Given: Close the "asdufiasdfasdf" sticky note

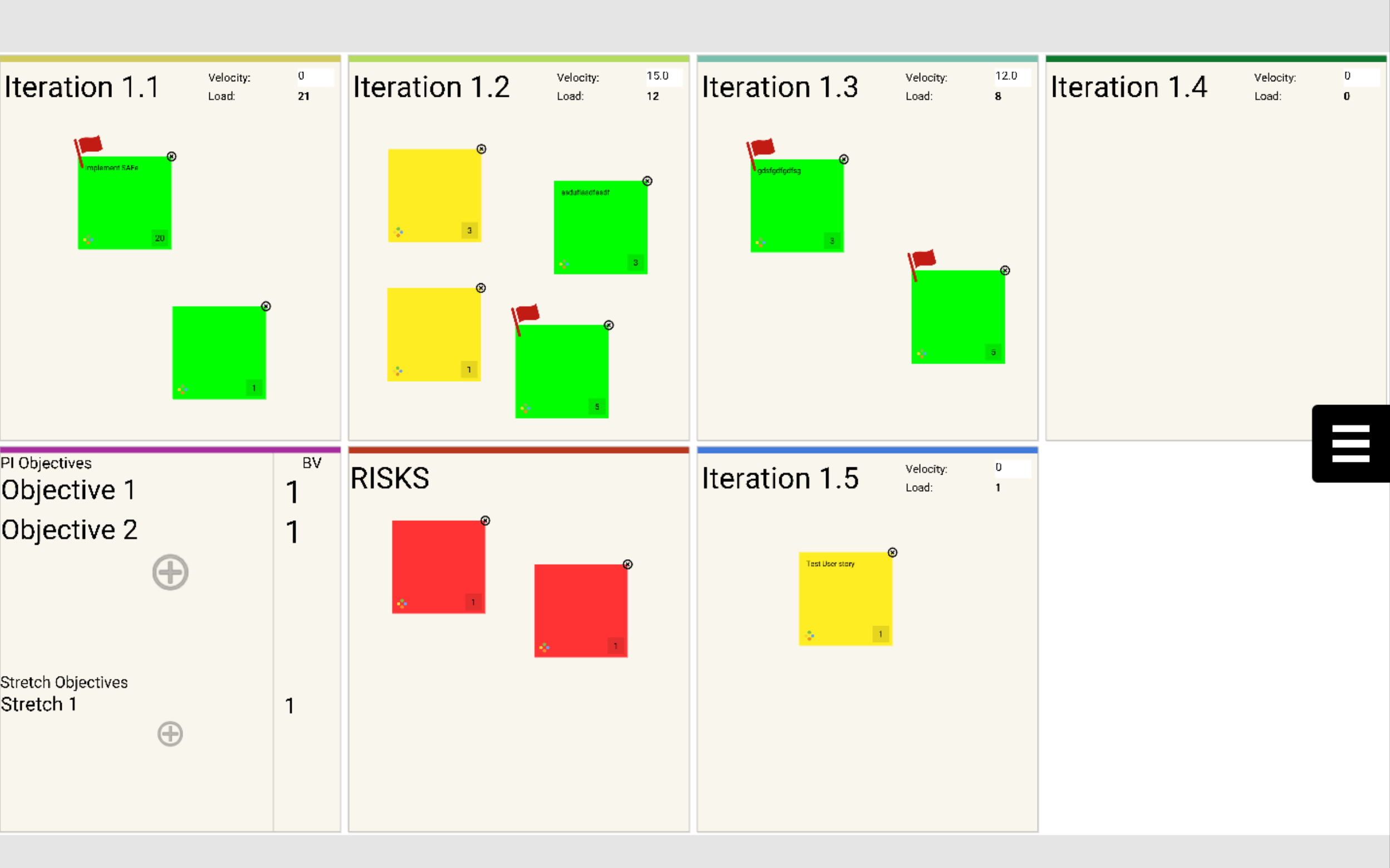Looking at the screenshot, I should click(647, 181).
